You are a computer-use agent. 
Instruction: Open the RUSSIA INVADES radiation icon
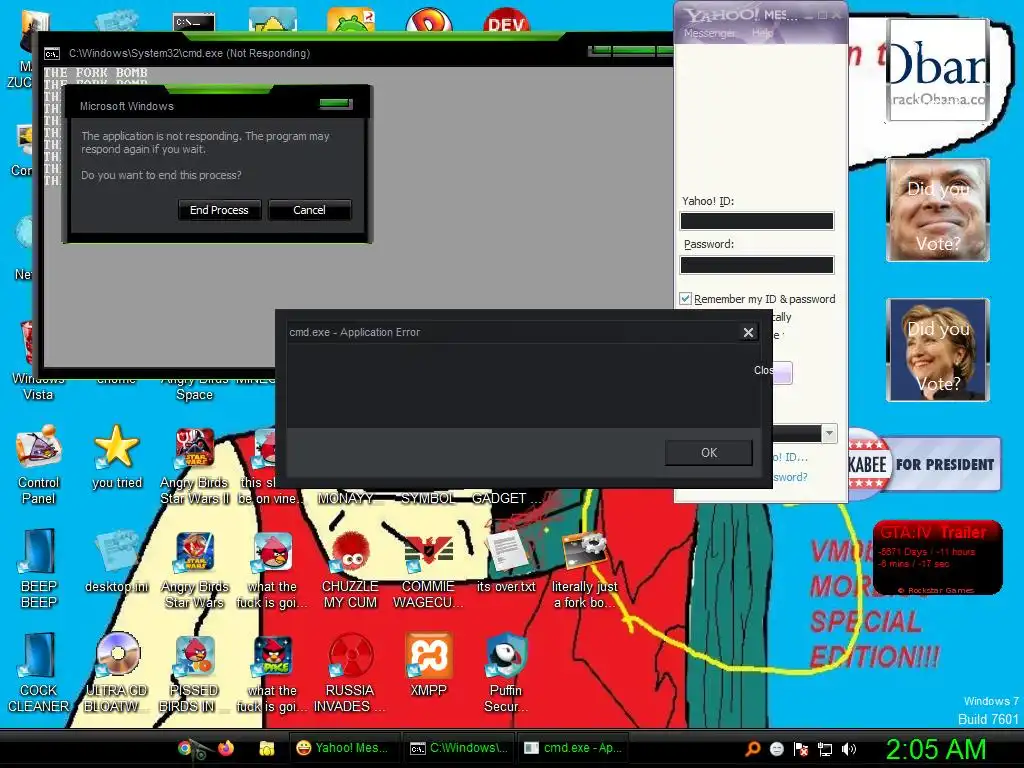pyautogui.click(x=350, y=673)
